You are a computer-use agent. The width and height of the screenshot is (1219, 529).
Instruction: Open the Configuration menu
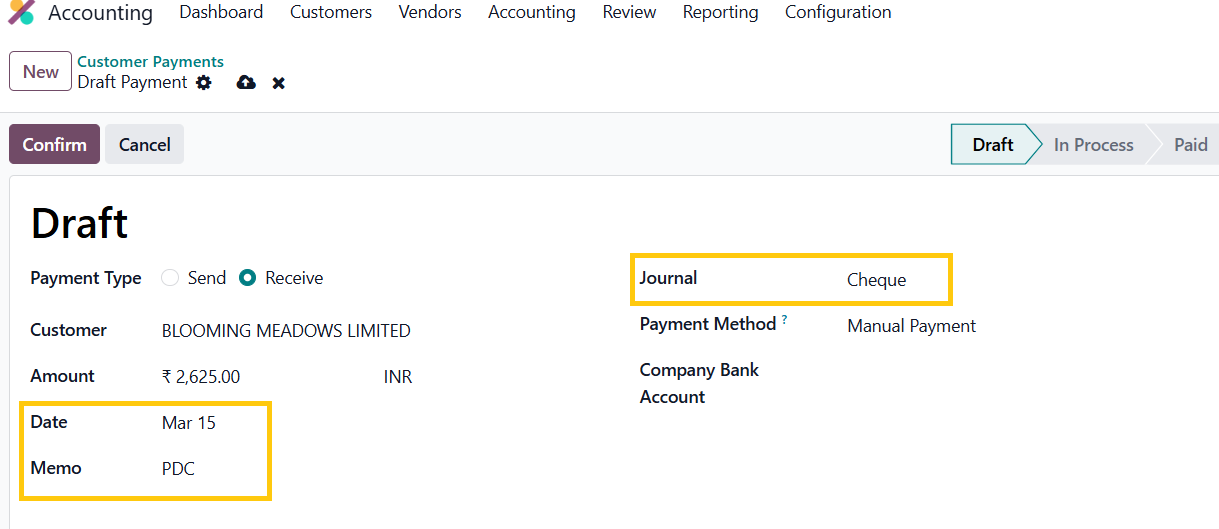838,13
